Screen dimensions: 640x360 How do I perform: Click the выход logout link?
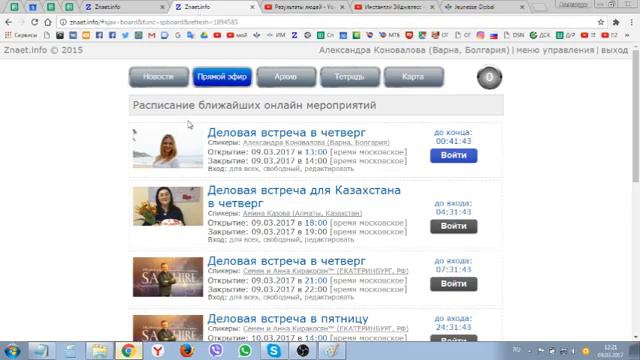click(615, 50)
